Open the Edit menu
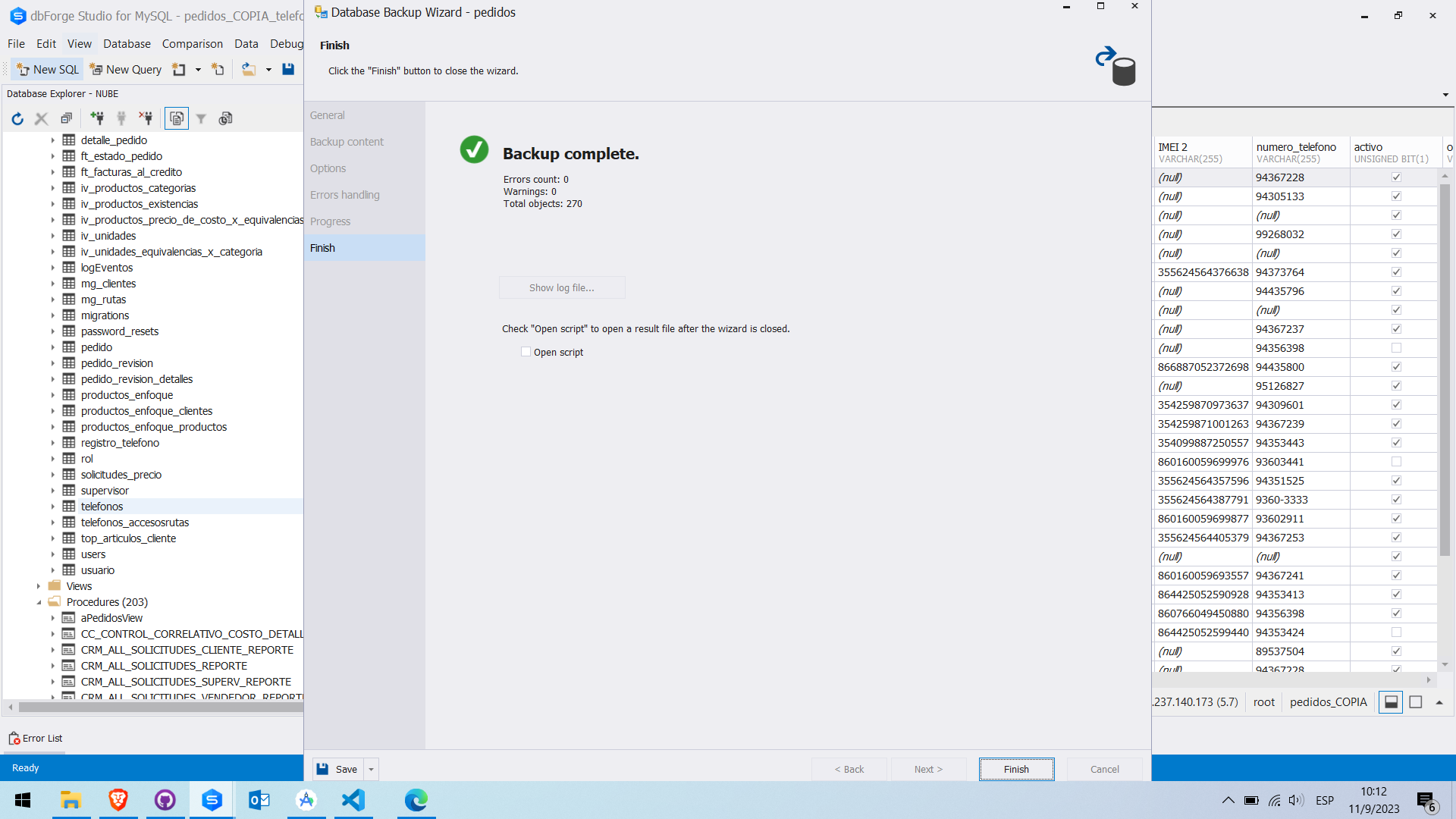The image size is (1456, 819). [46, 44]
